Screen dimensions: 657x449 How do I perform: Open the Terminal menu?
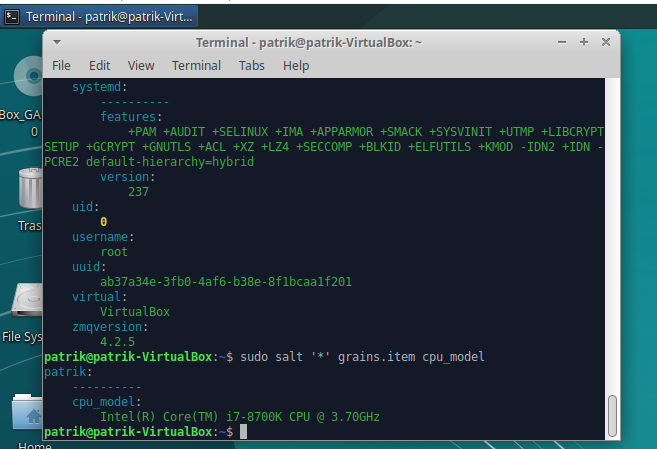pyautogui.click(x=196, y=65)
